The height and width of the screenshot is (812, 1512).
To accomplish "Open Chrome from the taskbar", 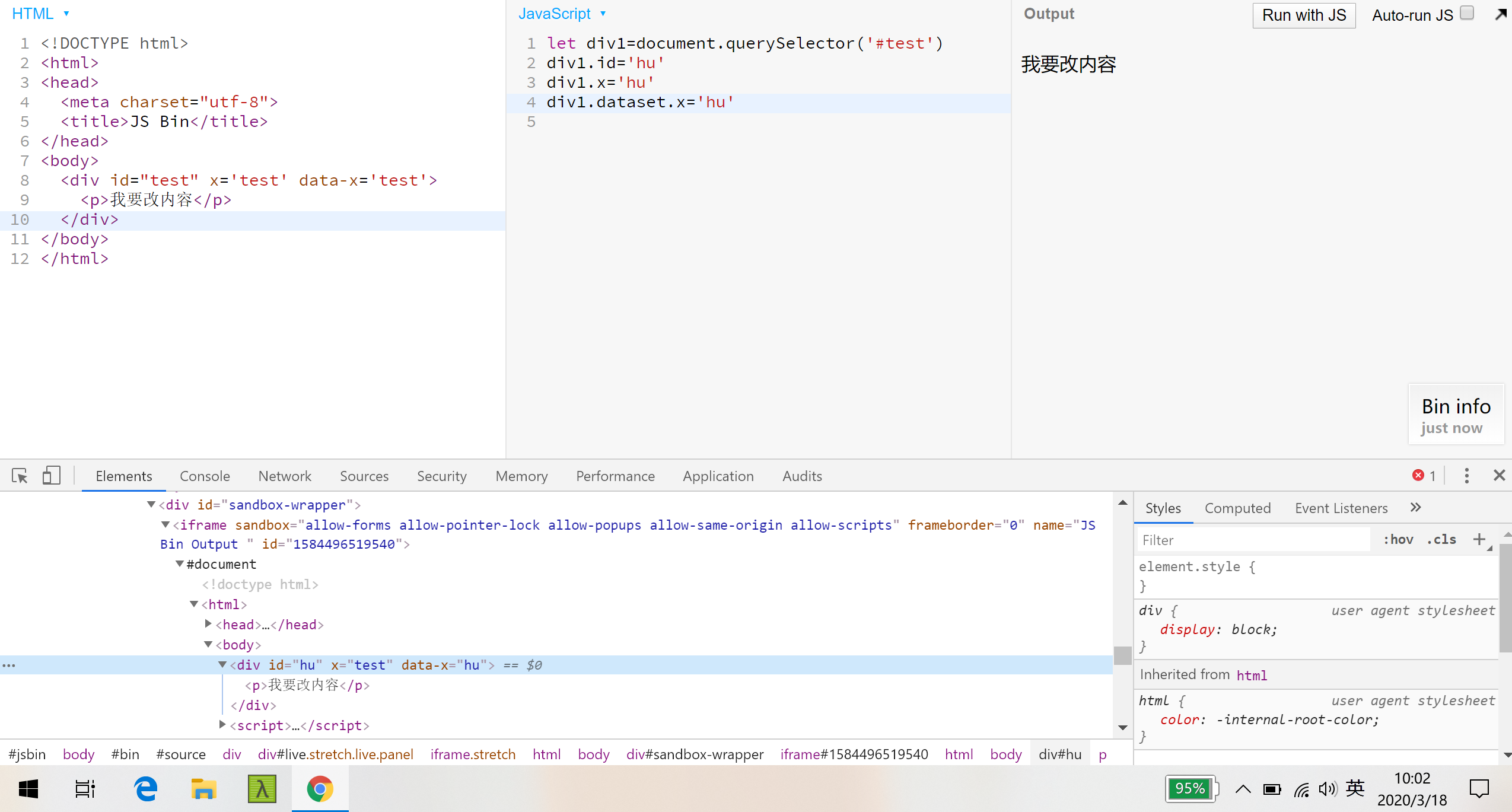I will pyautogui.click(x=320, y=789).
